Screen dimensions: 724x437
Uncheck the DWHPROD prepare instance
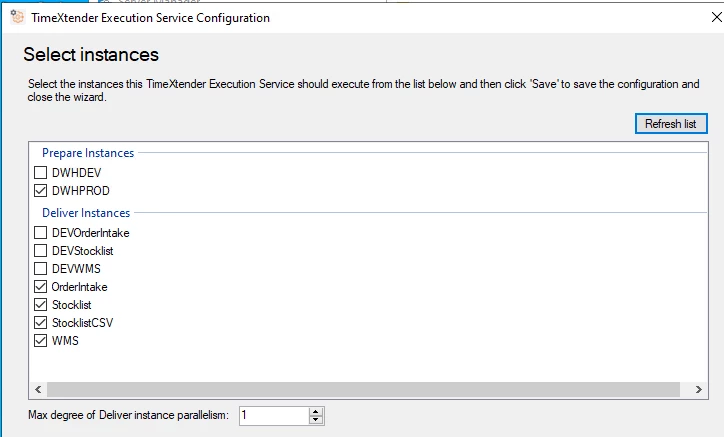[41, 190]
